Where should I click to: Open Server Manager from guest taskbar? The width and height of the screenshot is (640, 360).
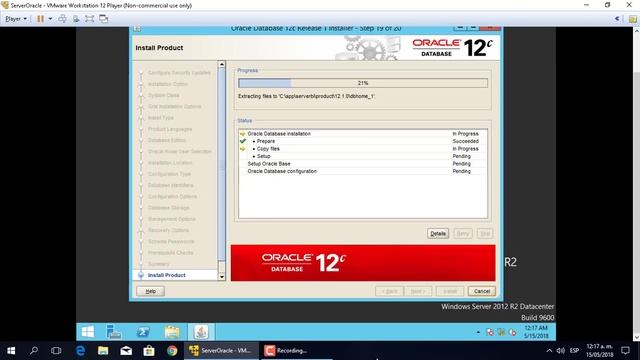[113, 332]
